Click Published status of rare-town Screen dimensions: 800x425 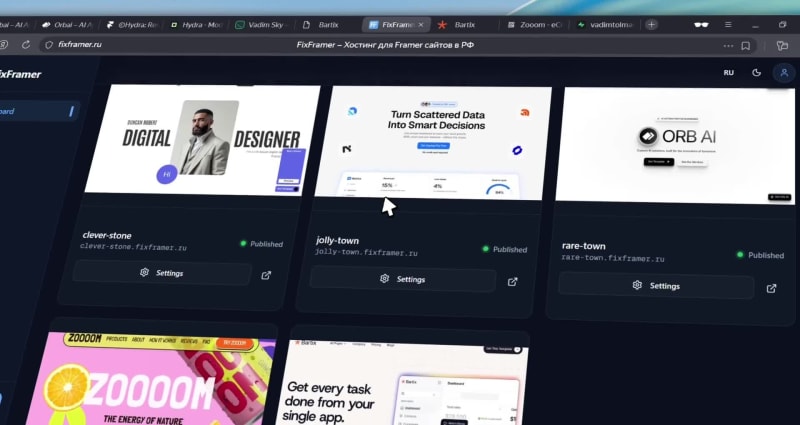(x=760, y=255)
